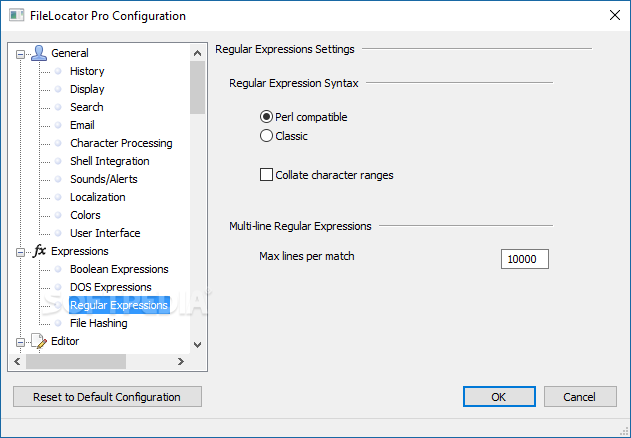Click the vertical scrollbar thumb in tree
The width and height of the screenshot is (631, 438).
pyautogui.click(x=197, y=87)
